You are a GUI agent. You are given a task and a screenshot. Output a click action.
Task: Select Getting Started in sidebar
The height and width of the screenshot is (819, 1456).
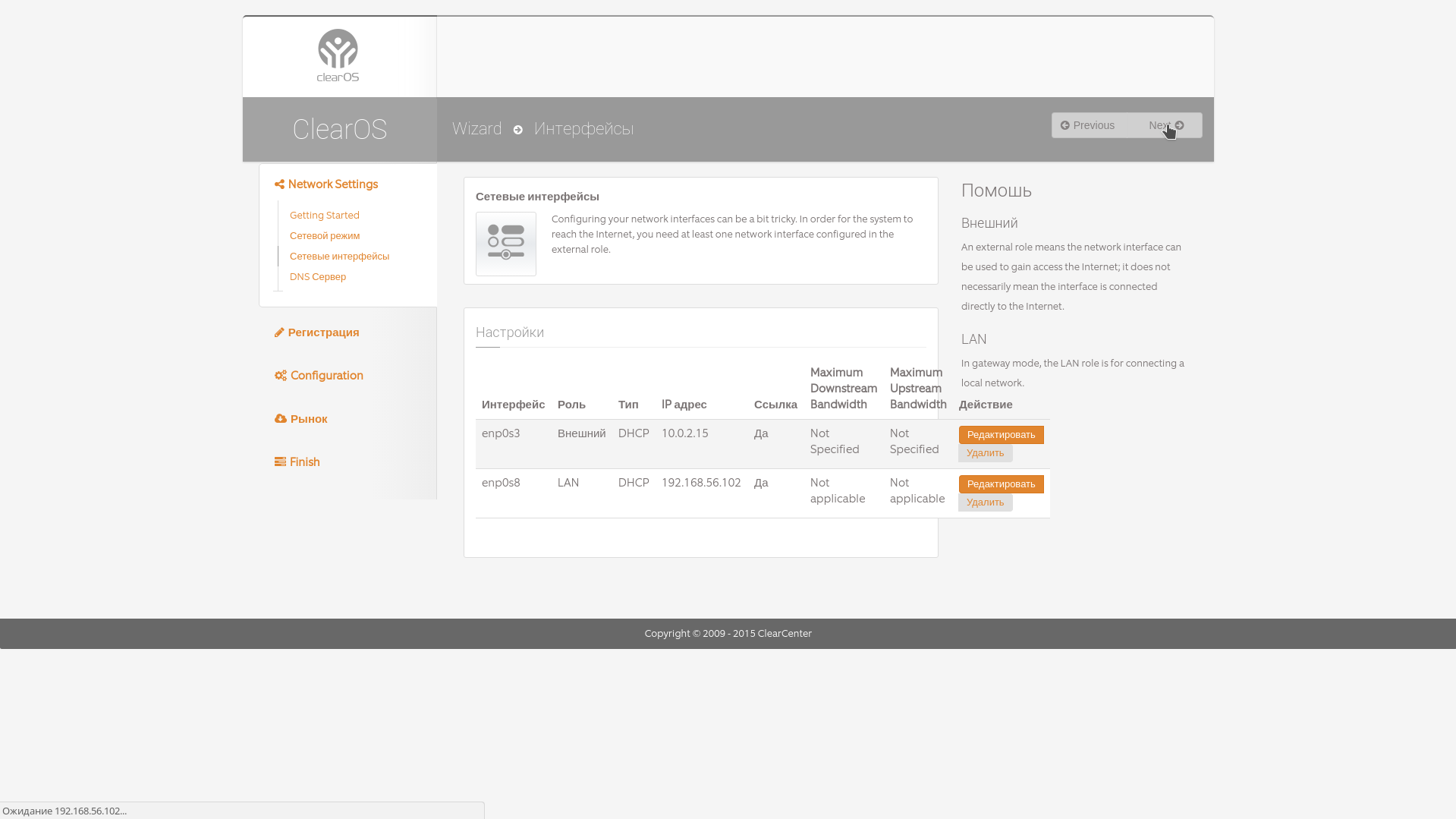pyautogui.click(x=325, y=216)
